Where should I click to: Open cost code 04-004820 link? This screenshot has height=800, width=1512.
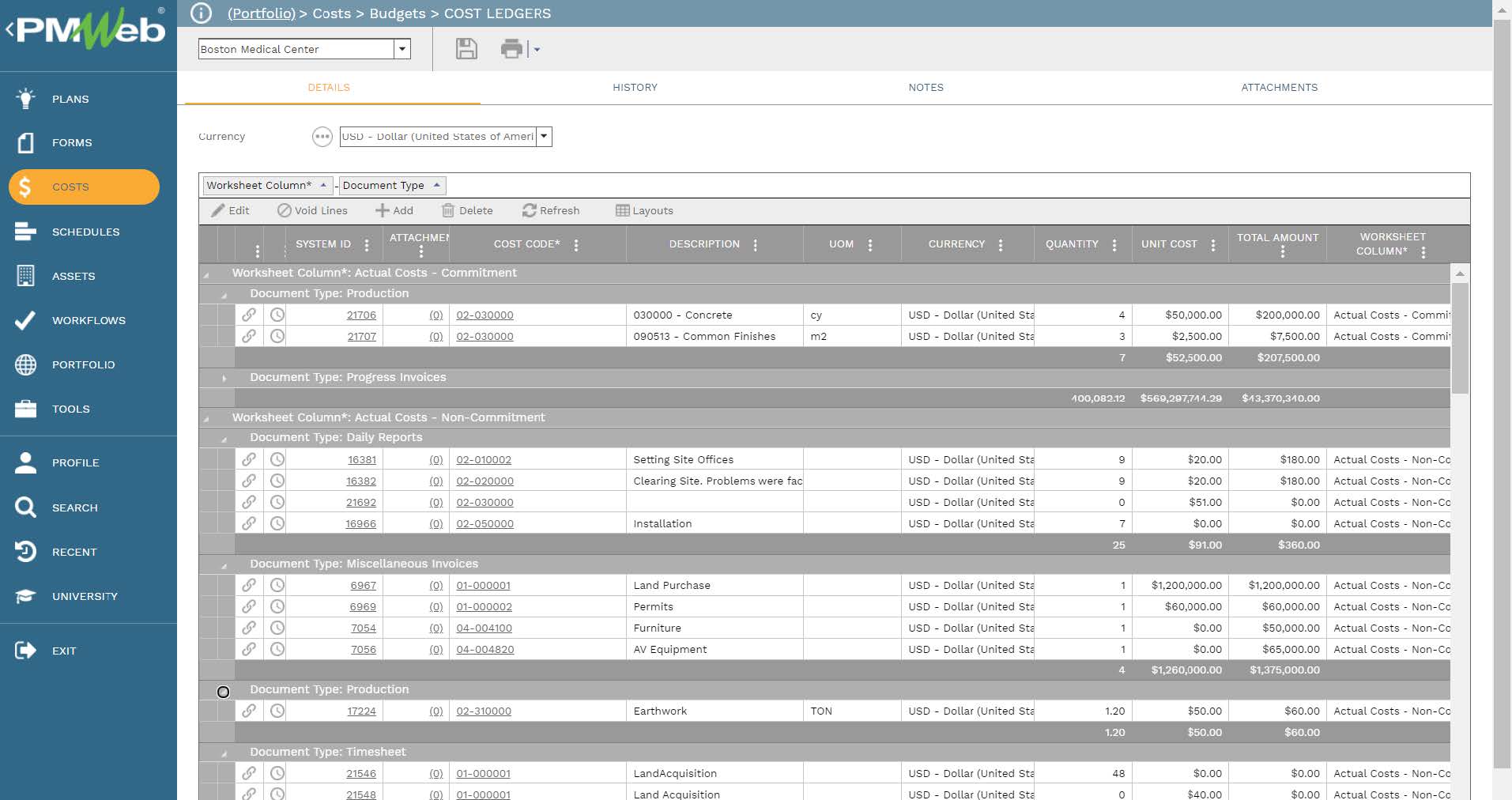point(485,649)
